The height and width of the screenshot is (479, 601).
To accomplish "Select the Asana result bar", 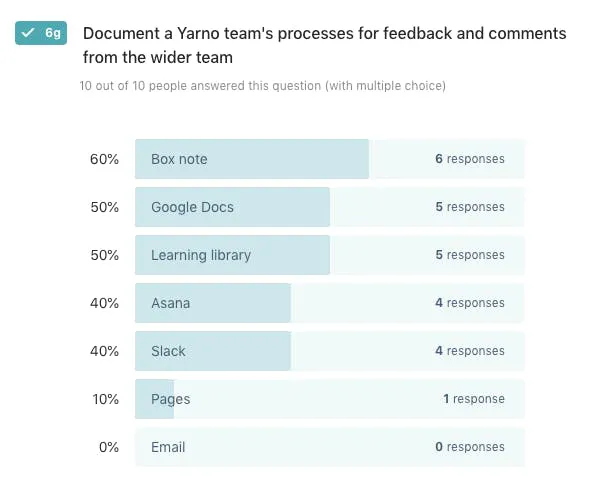I will [330, 303].
